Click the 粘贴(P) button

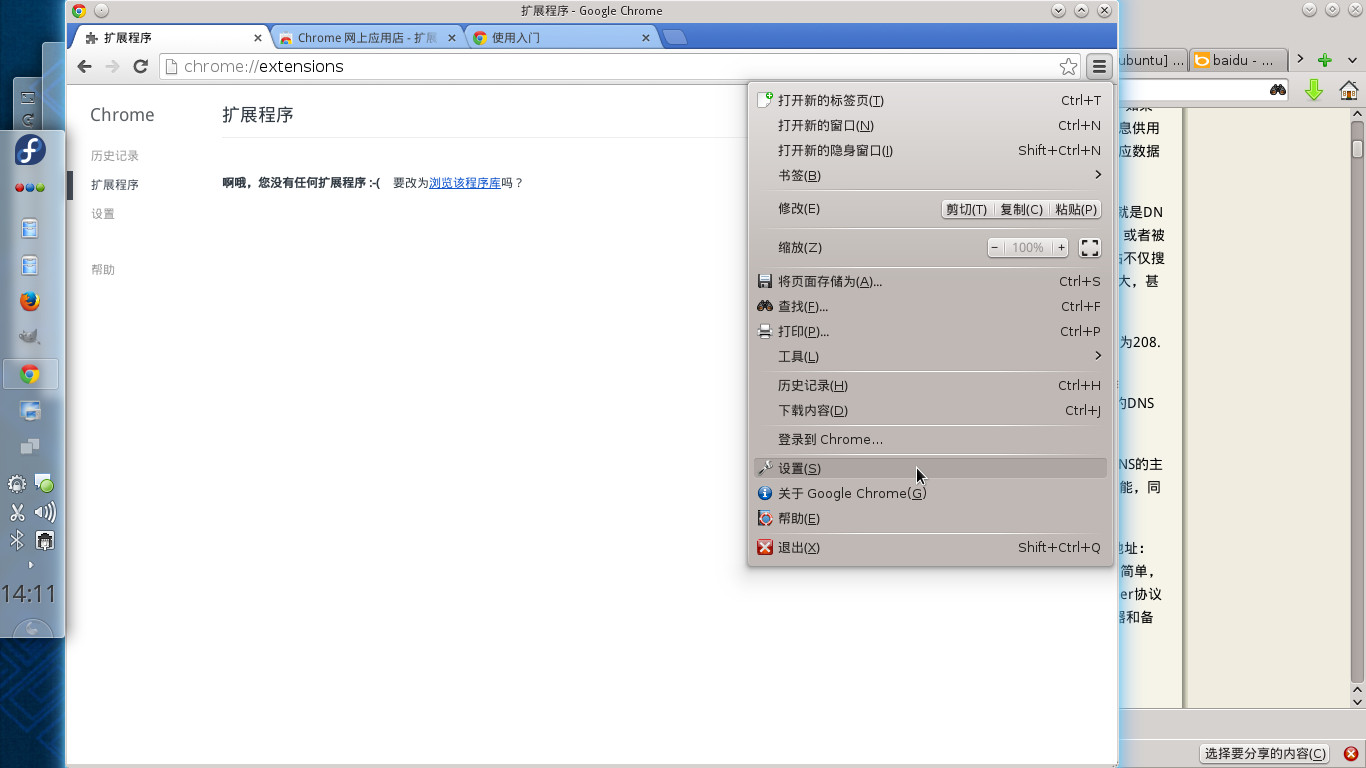tap(1076, 209)
